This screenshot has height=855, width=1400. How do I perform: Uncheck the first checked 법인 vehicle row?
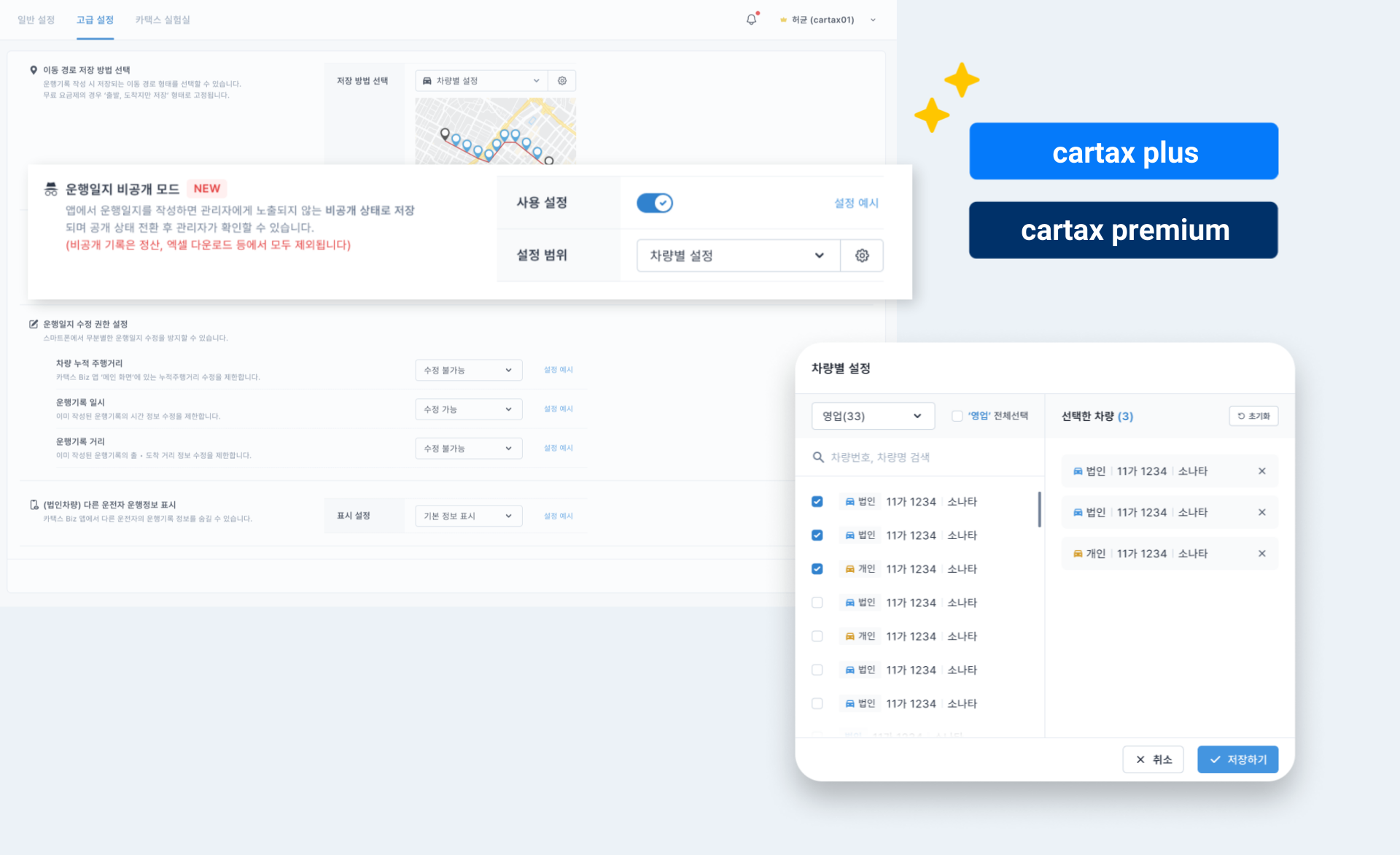817,502
